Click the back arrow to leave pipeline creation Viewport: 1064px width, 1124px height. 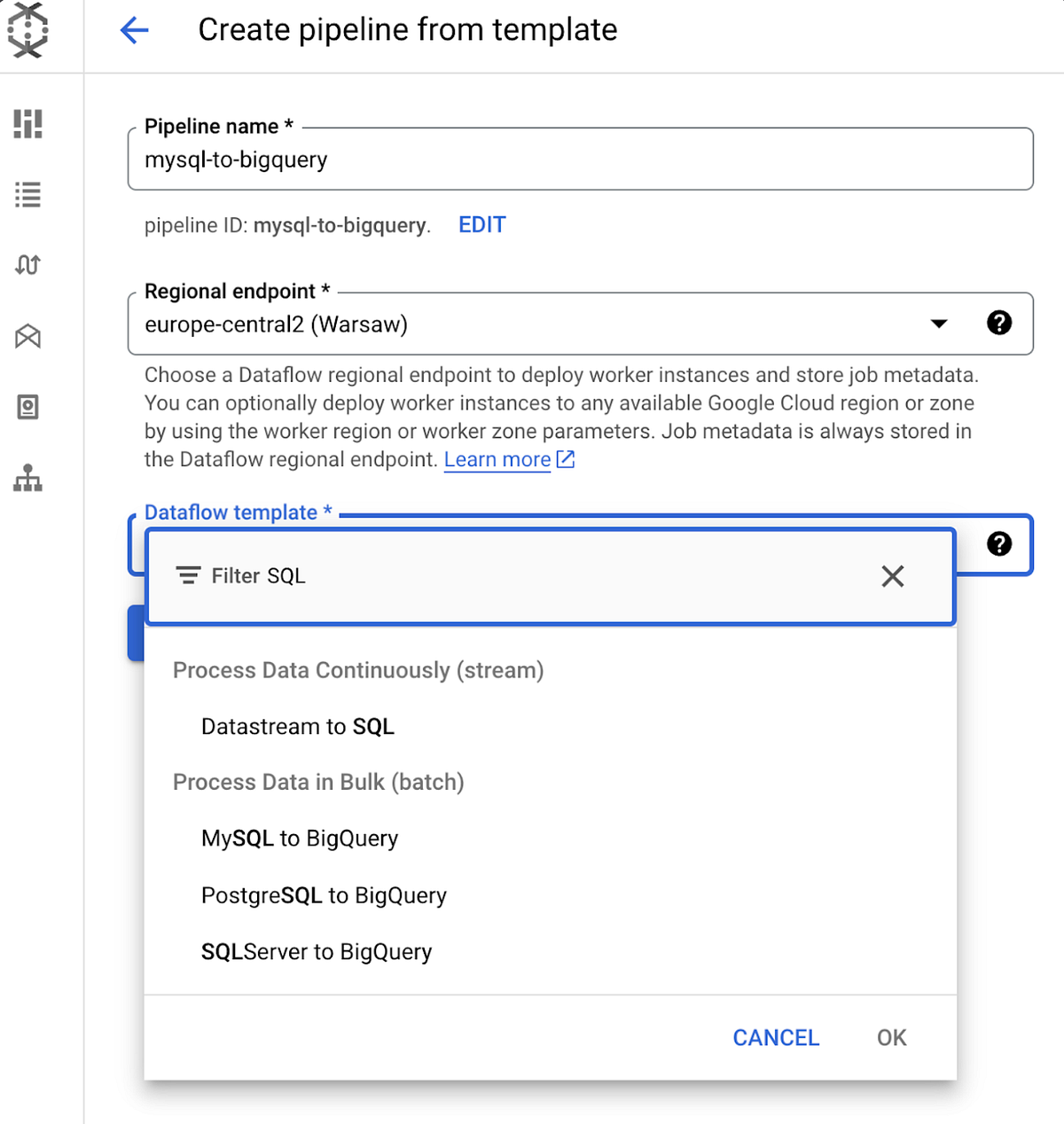134,29
